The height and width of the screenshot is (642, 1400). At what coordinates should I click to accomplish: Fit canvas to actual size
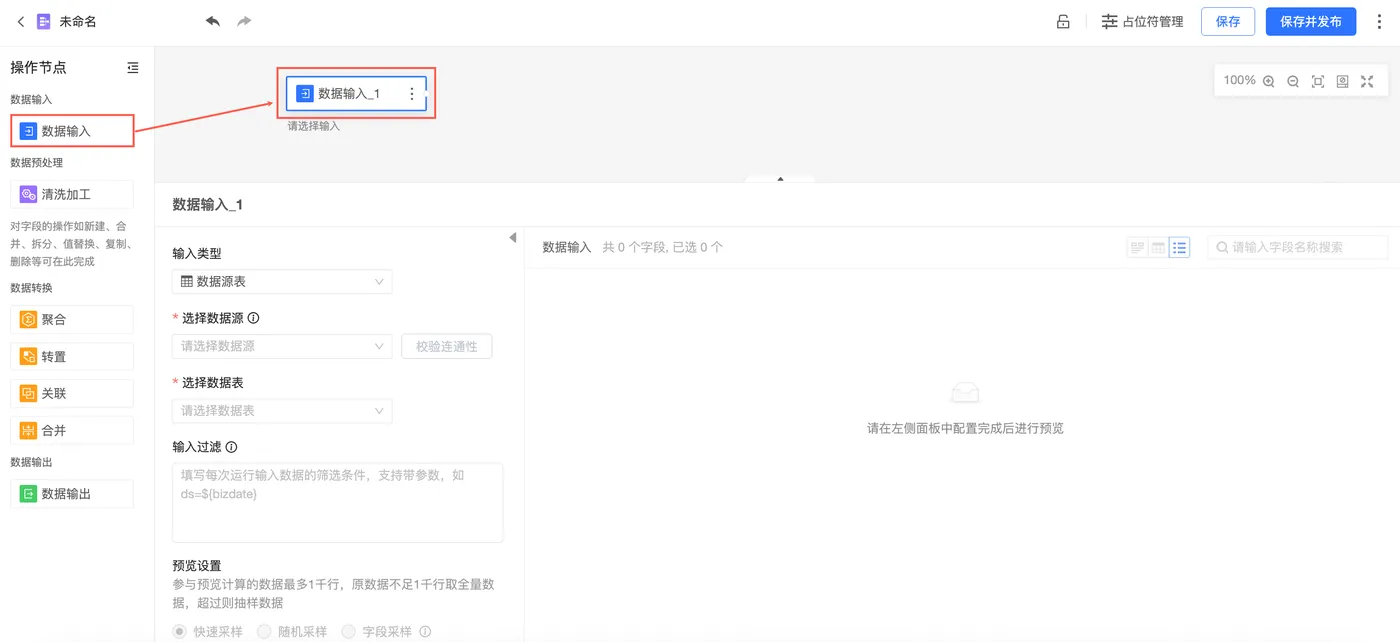pyautogui.click(x=1318, y=81)
